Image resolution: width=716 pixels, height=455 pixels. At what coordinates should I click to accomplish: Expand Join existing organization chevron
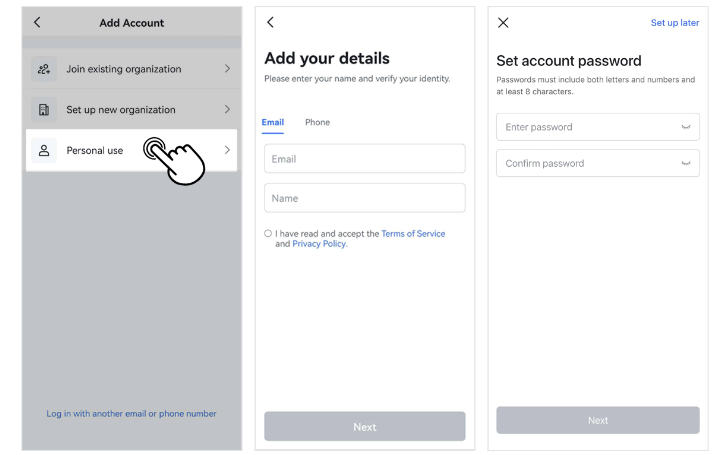point(228,69)
